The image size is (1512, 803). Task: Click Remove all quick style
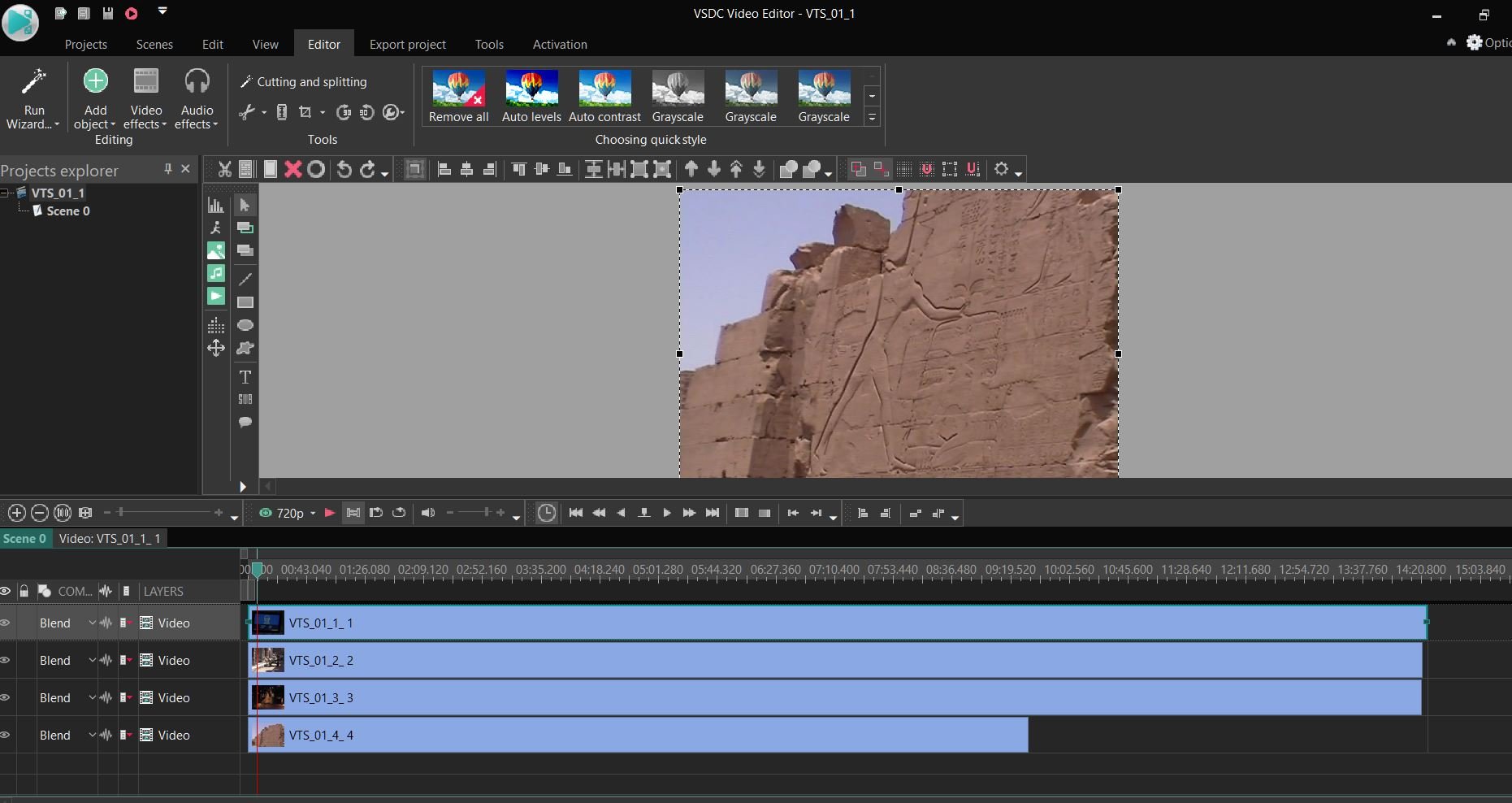click(458, 96)
